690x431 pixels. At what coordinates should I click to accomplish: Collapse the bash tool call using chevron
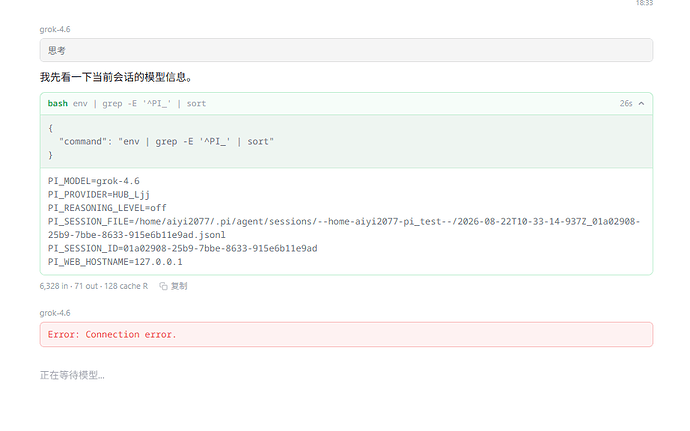pos(641,104)
